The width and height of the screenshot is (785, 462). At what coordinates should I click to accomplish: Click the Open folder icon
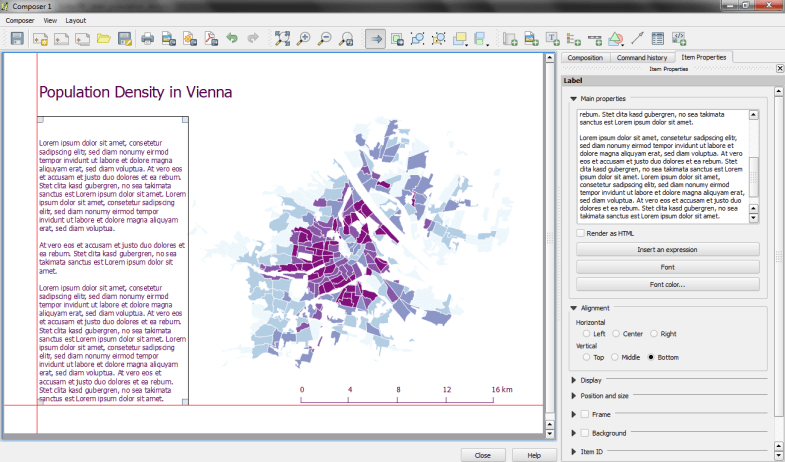click(x=103, y=39)
